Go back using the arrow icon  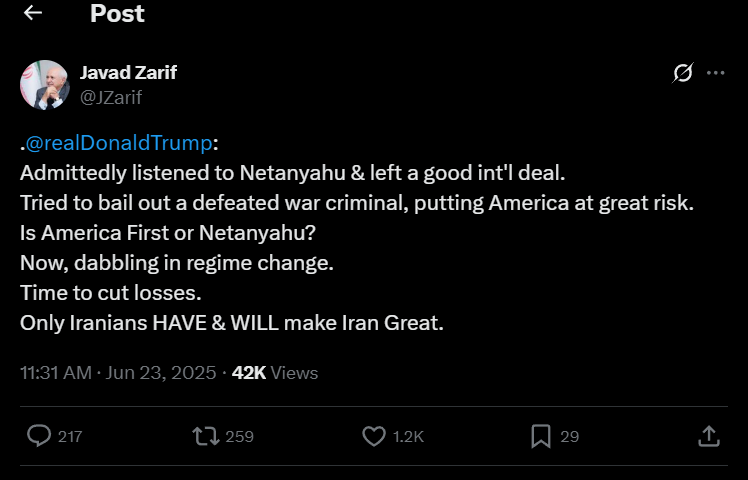click(x=33, y=14)
